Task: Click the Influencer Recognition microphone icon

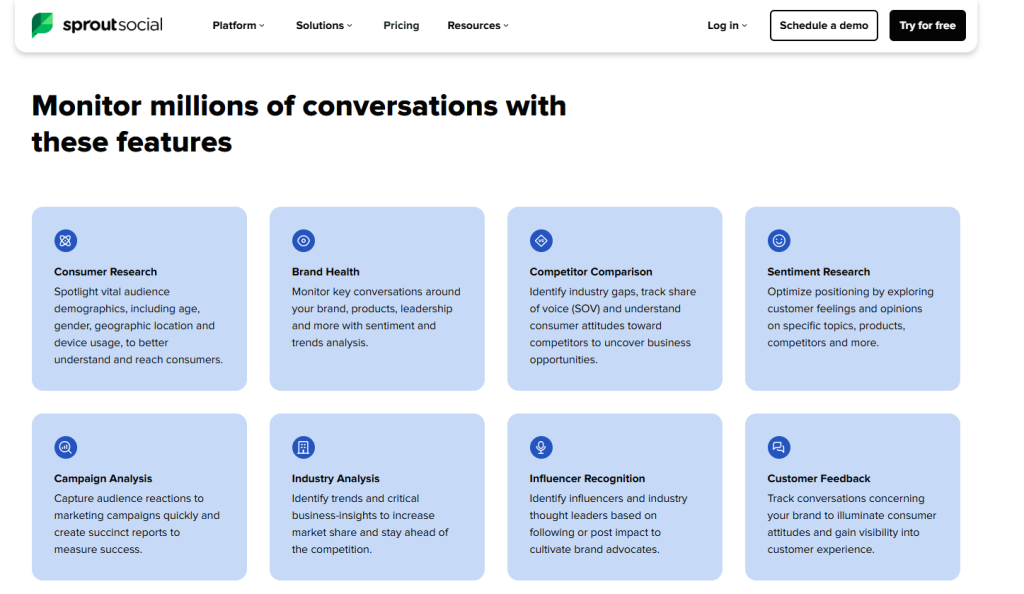Action: coord(541,447)
